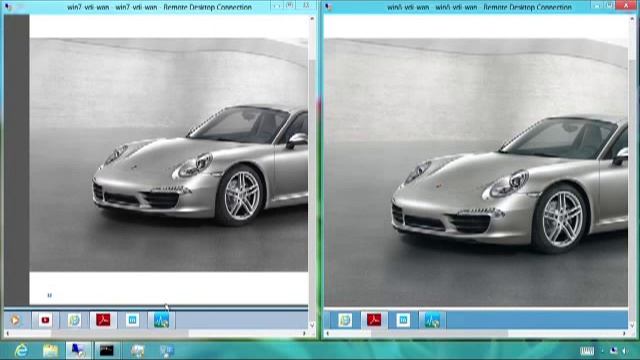
Task: Click the down arrow of the win8 window vertical scrollbar
Action: coord(632,325)
